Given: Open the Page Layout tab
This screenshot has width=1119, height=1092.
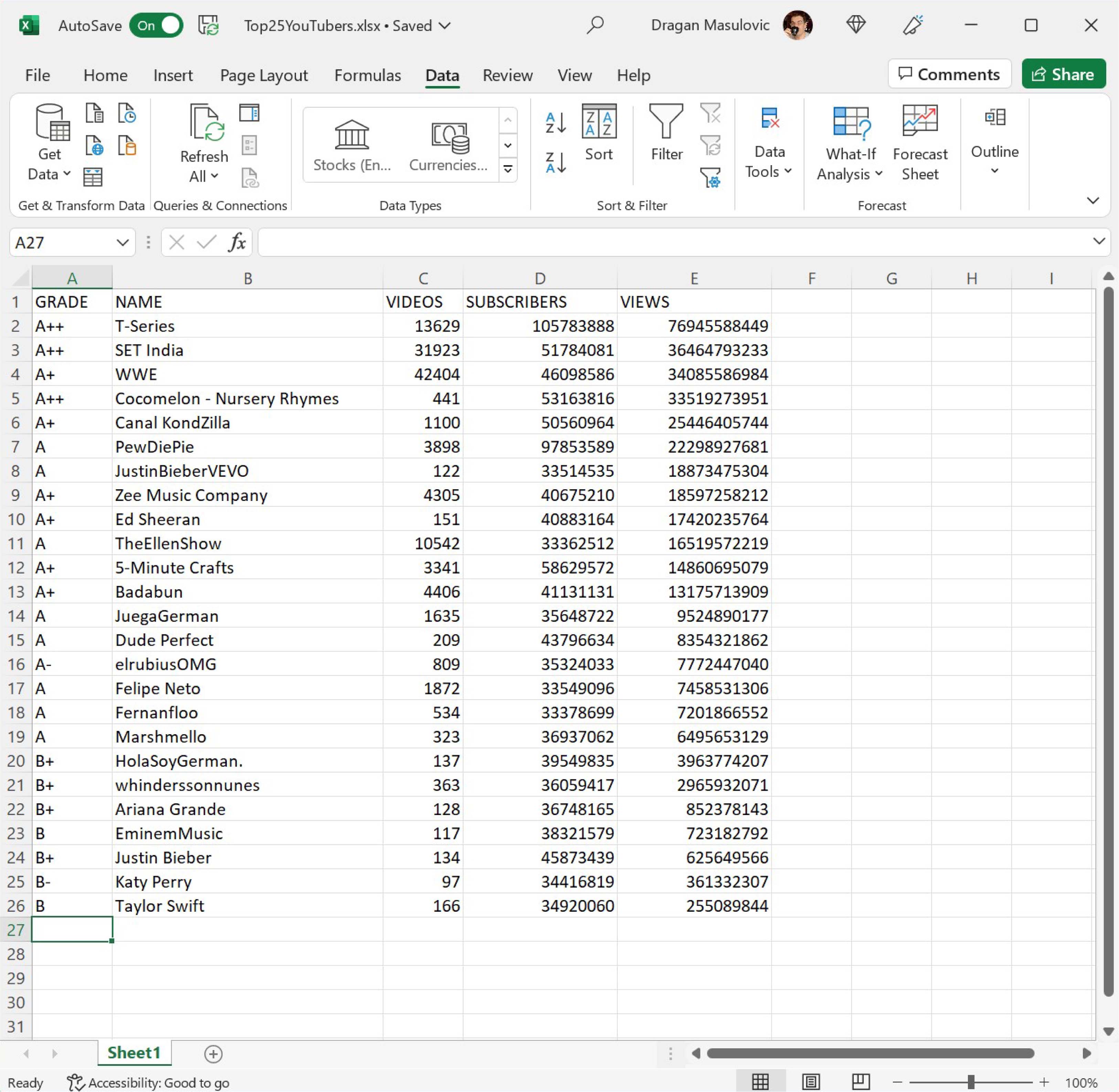Looking at the screenshot, I should point(263,75).
